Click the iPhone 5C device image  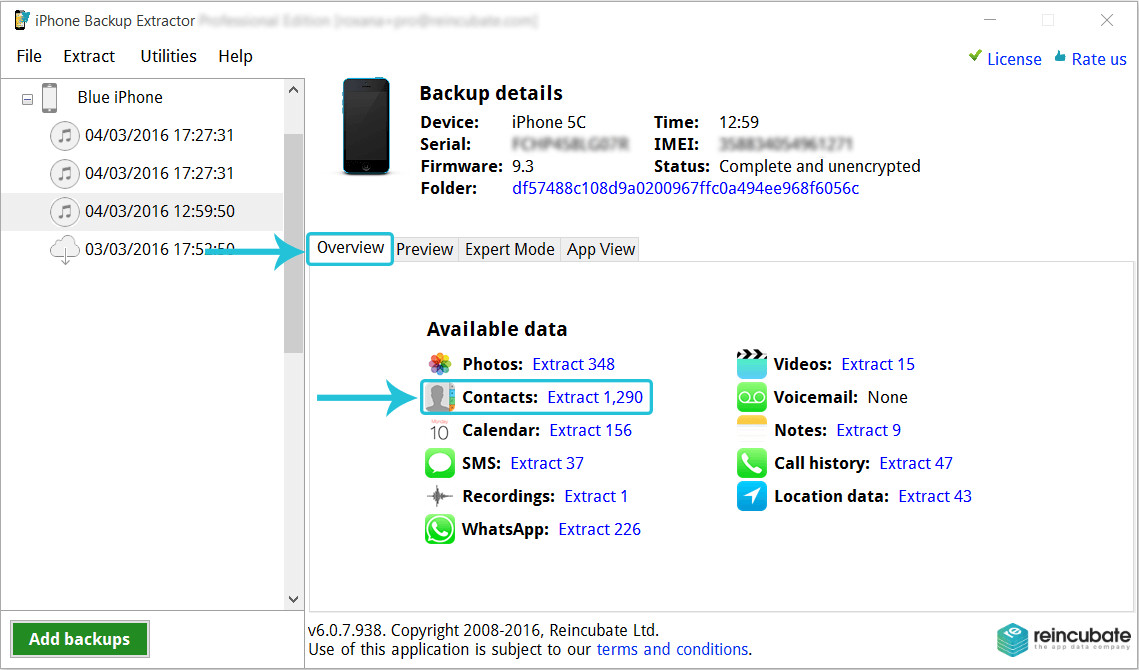tap(365, 126)
